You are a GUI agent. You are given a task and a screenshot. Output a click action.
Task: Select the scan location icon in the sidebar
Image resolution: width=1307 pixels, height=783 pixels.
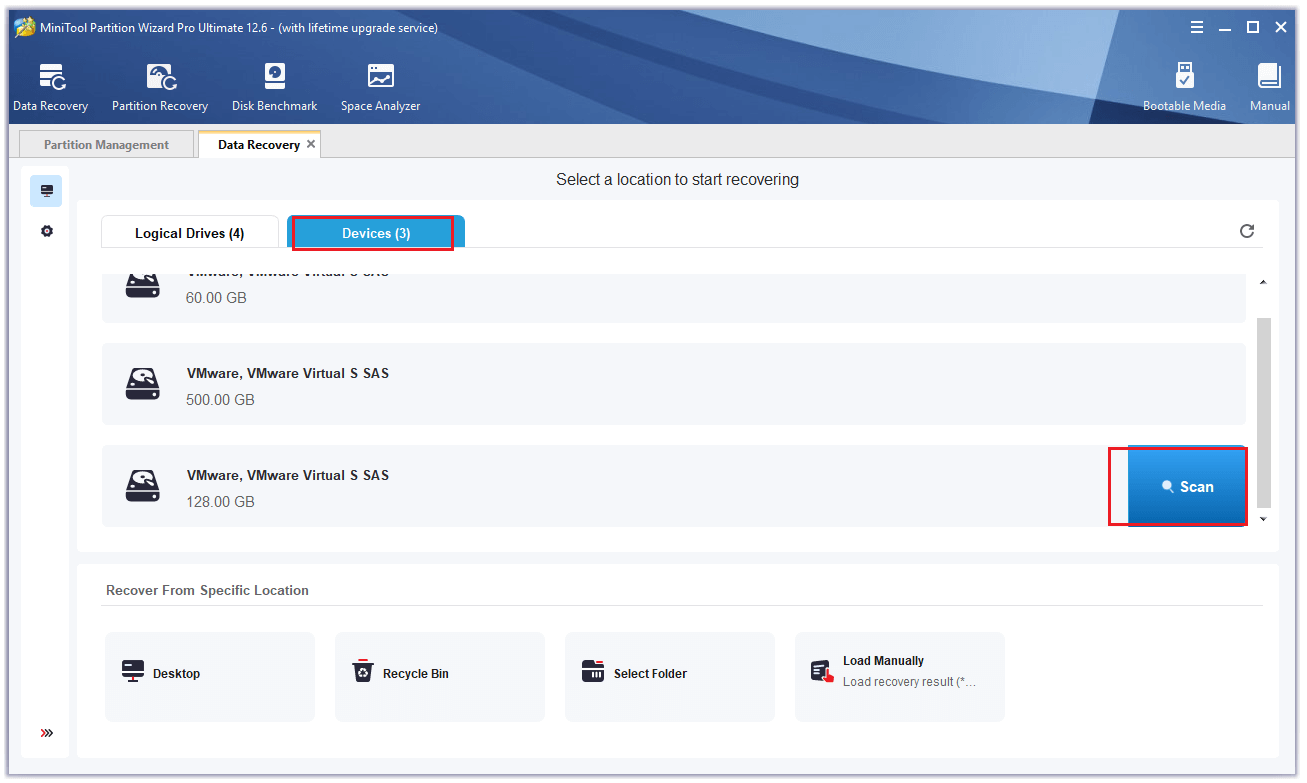click(x=46, y=191)
